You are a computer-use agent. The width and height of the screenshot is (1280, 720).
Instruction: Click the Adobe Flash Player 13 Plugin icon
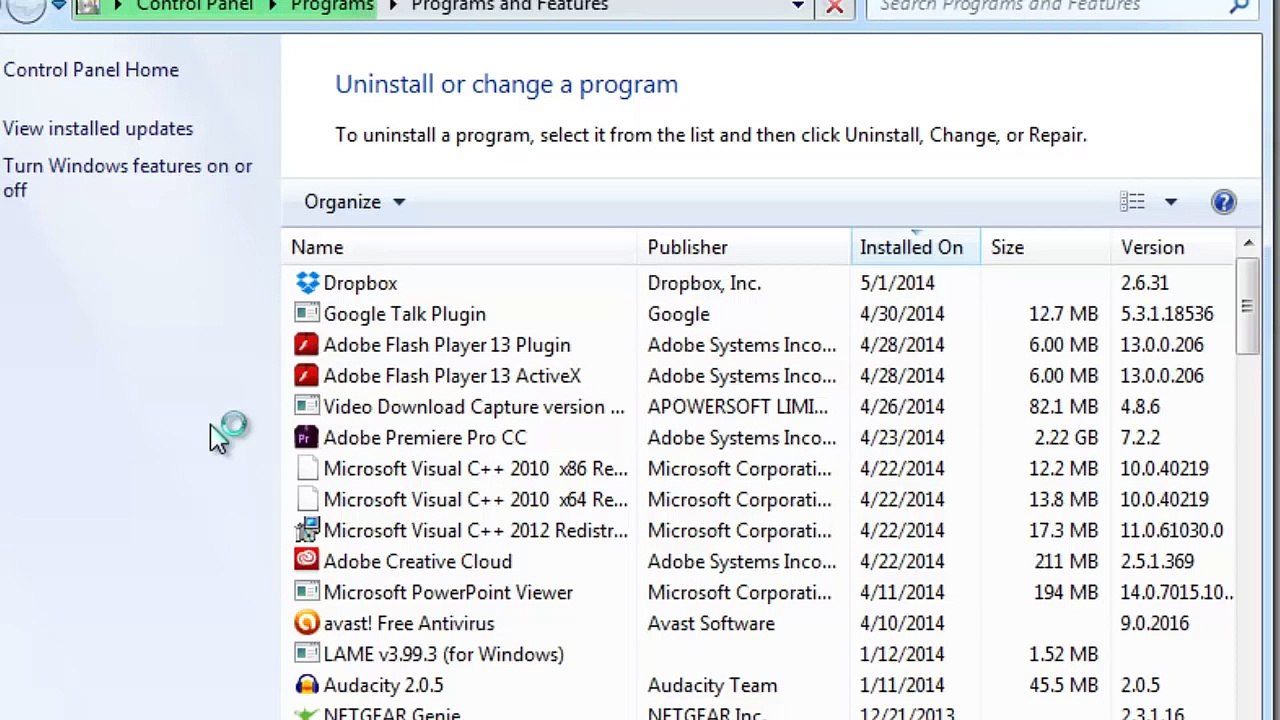(307, 345)
